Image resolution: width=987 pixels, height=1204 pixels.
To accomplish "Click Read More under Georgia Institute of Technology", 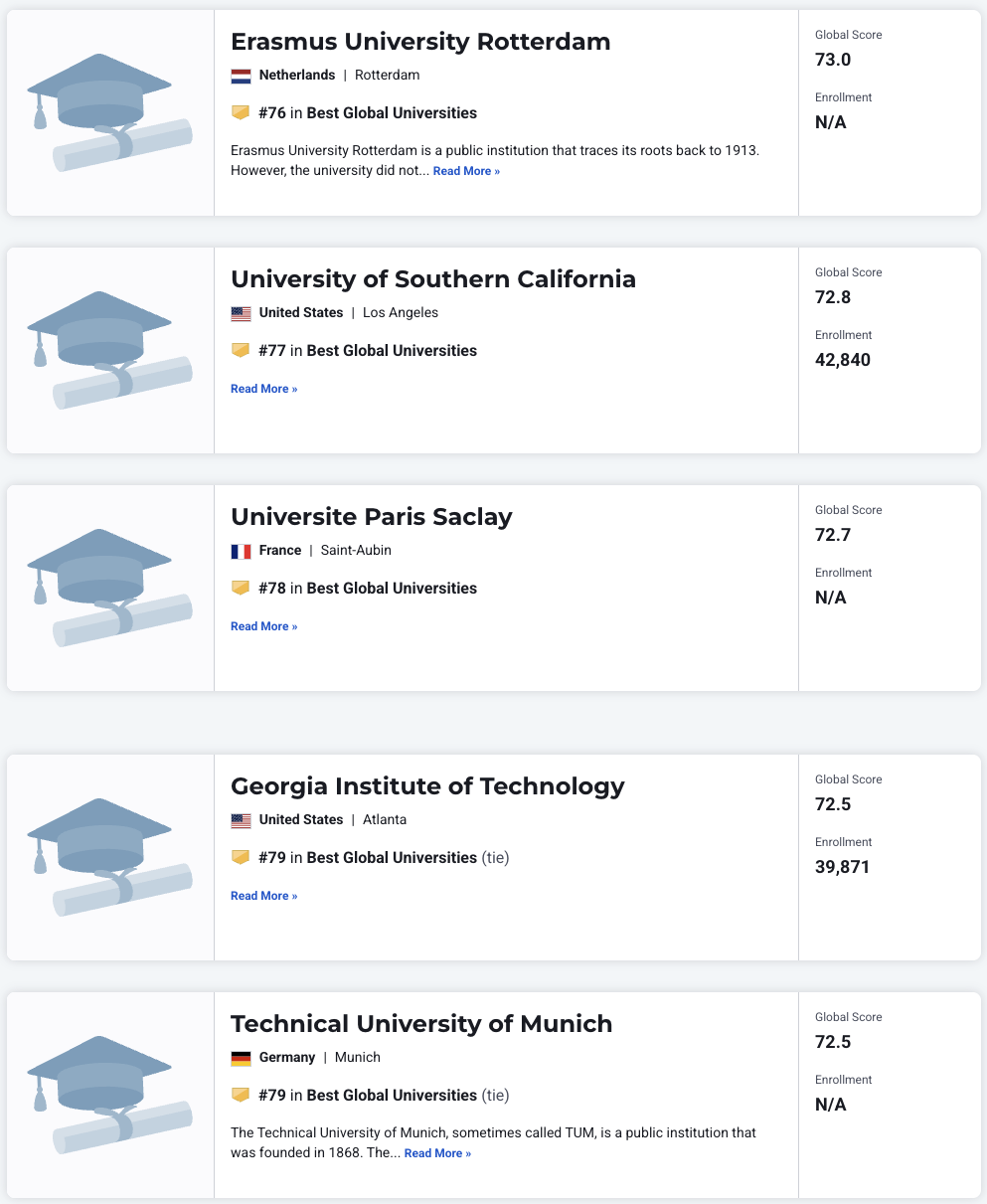I will pyautogui.click(x=263, y=896).
